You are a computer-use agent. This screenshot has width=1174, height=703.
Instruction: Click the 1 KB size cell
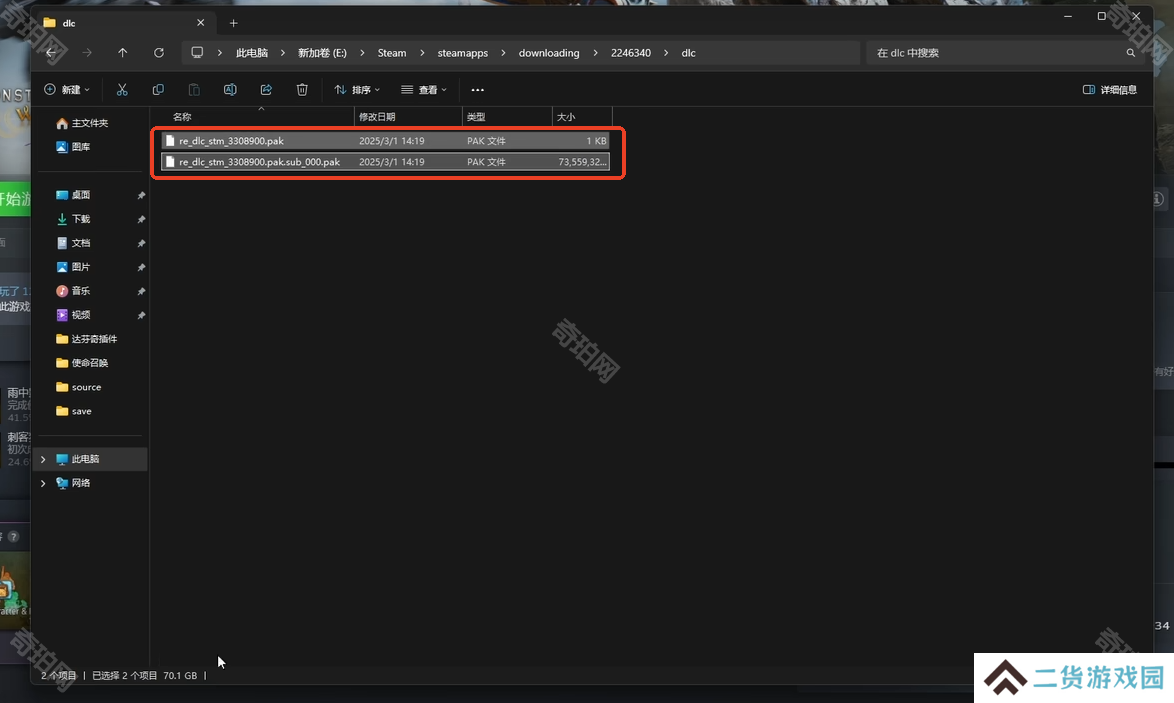coord(596,141)
